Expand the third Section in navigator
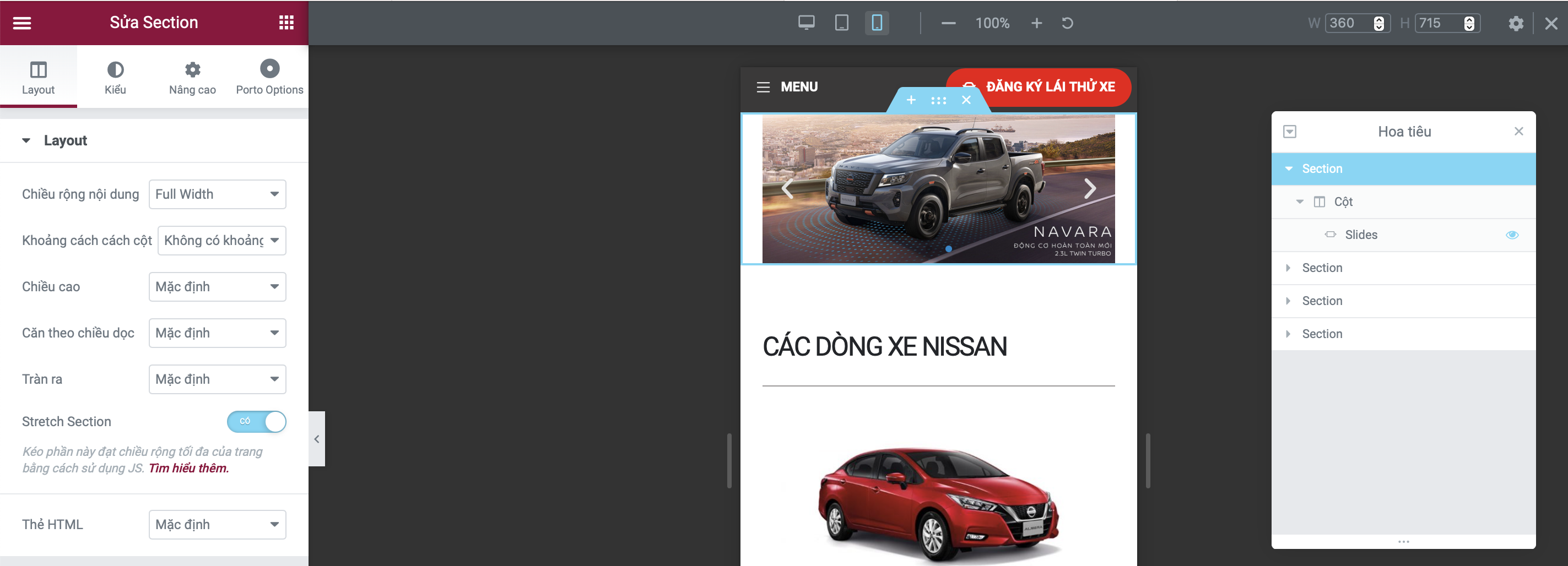The image size is (1568, 566). (x=1288, y=301)
